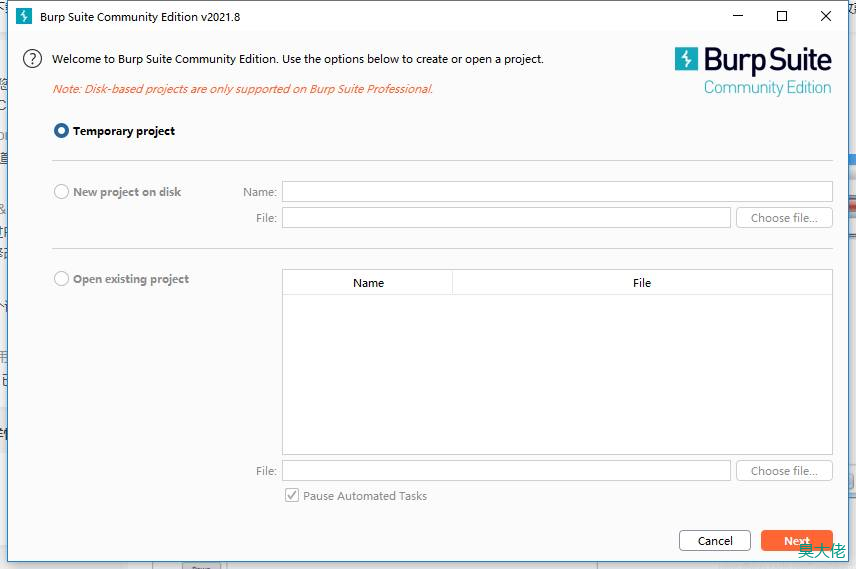Screen dimensions: 856x569
Task: Click the Name column header in projects table
Action: click(368, 283)
